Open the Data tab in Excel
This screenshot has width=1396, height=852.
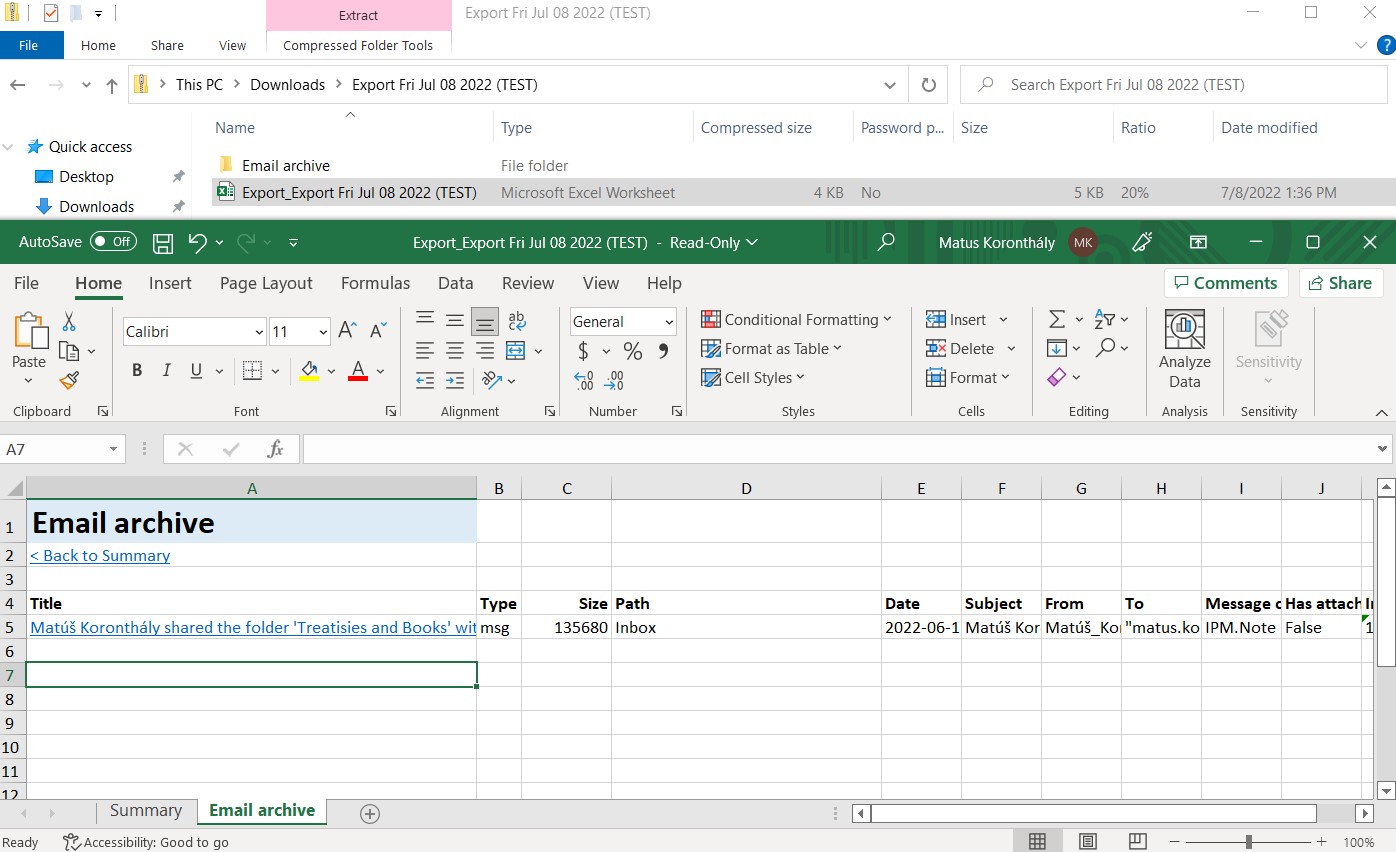[x=455, y=283]
